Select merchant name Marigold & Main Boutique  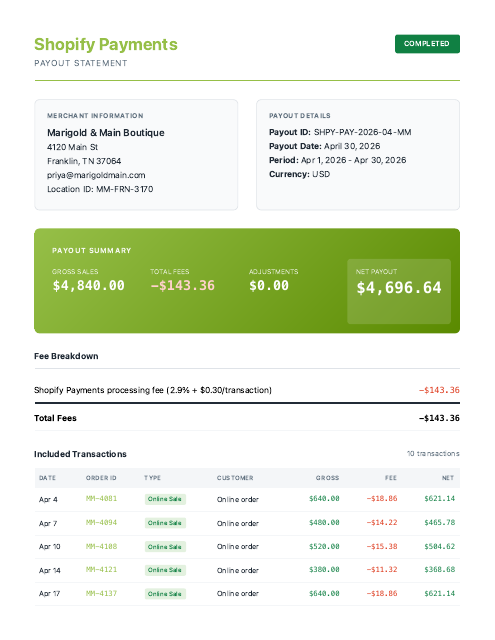coord(106,133)
